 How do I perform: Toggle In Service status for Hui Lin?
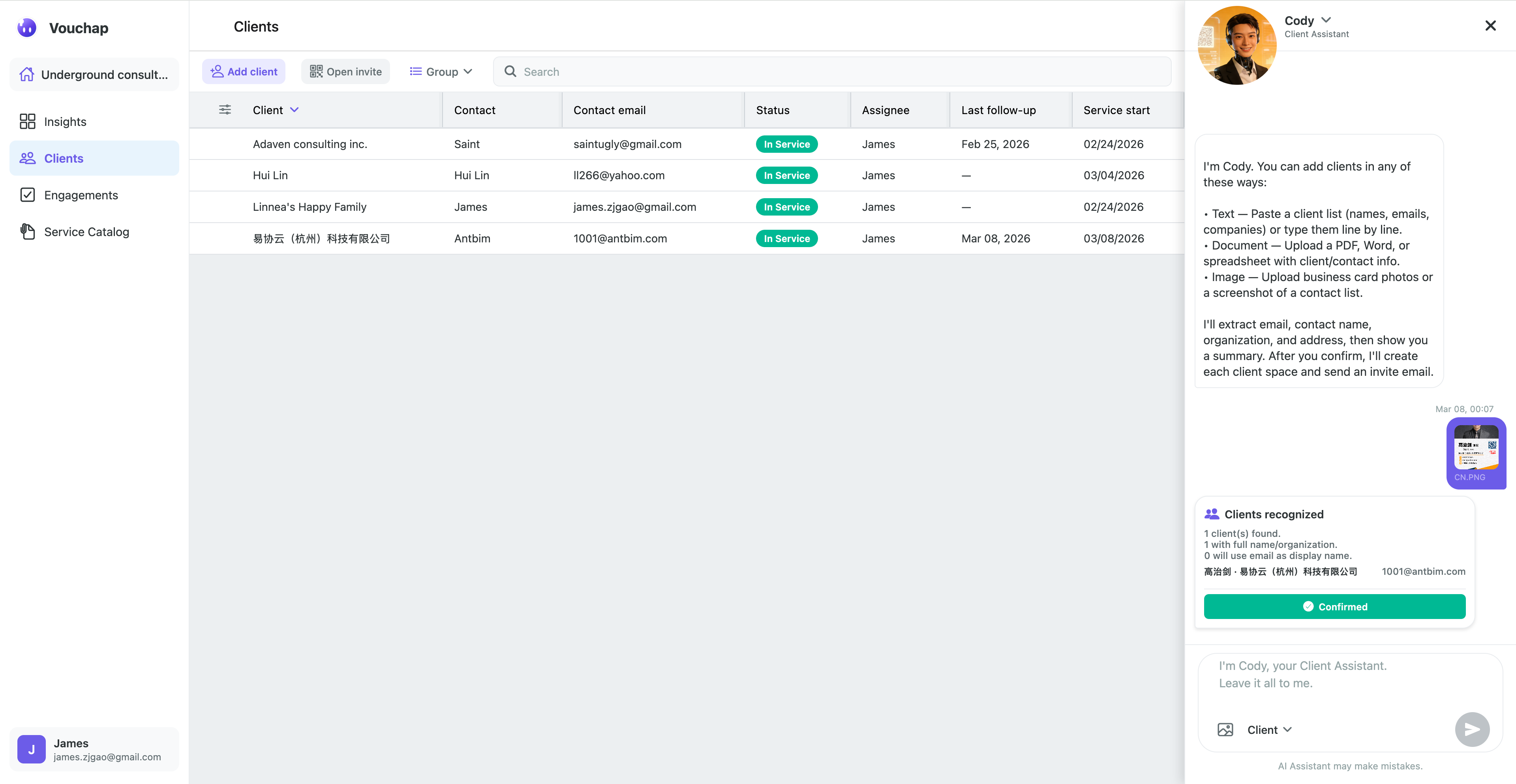[x=786, y=175]
